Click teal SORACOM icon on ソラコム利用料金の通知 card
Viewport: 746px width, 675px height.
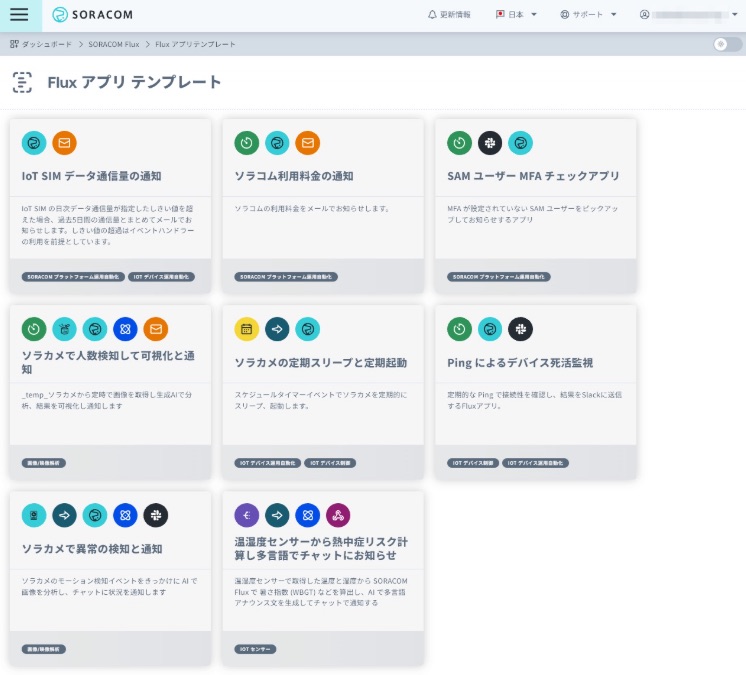277,143
